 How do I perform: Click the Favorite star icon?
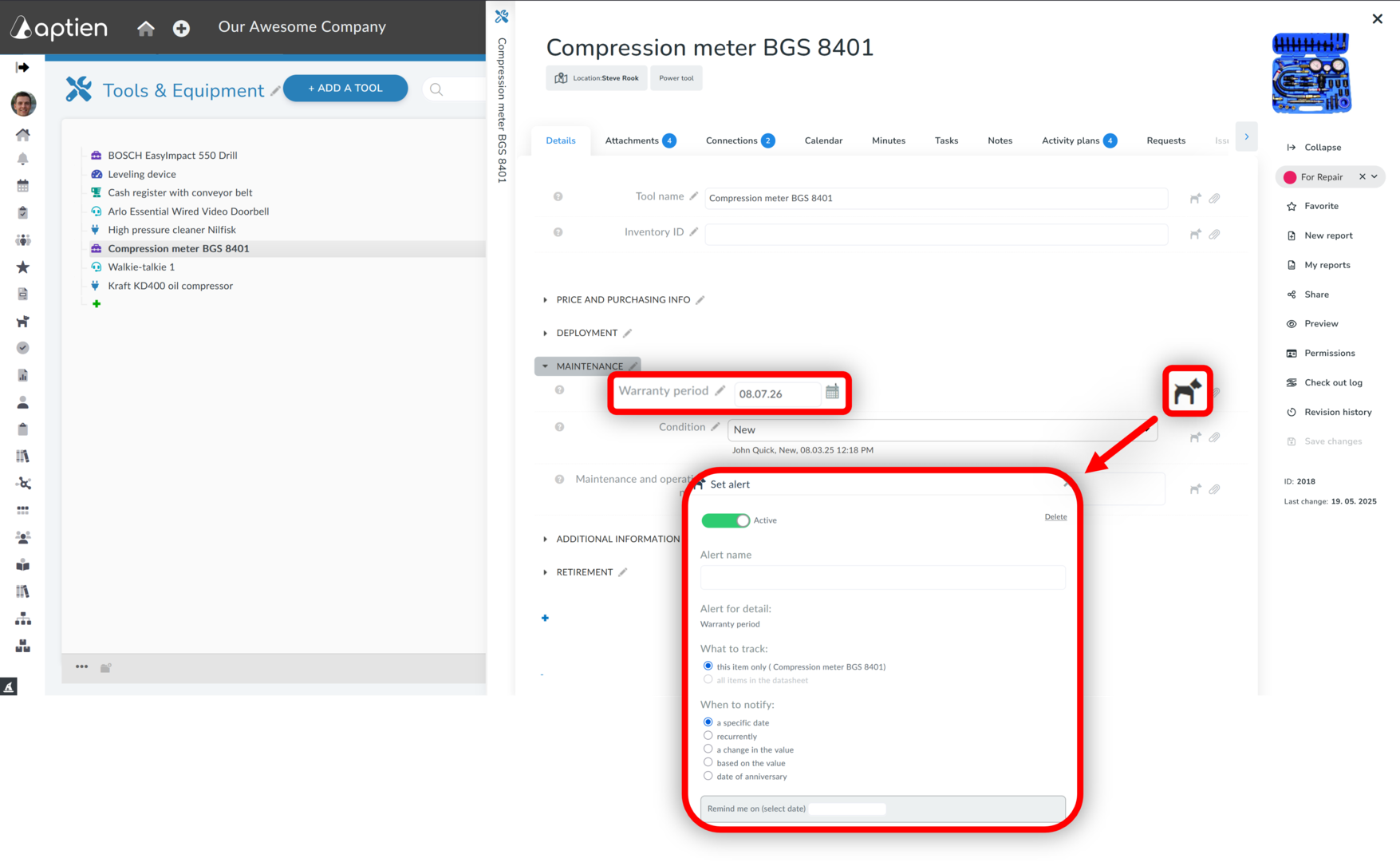point(1292,206)
